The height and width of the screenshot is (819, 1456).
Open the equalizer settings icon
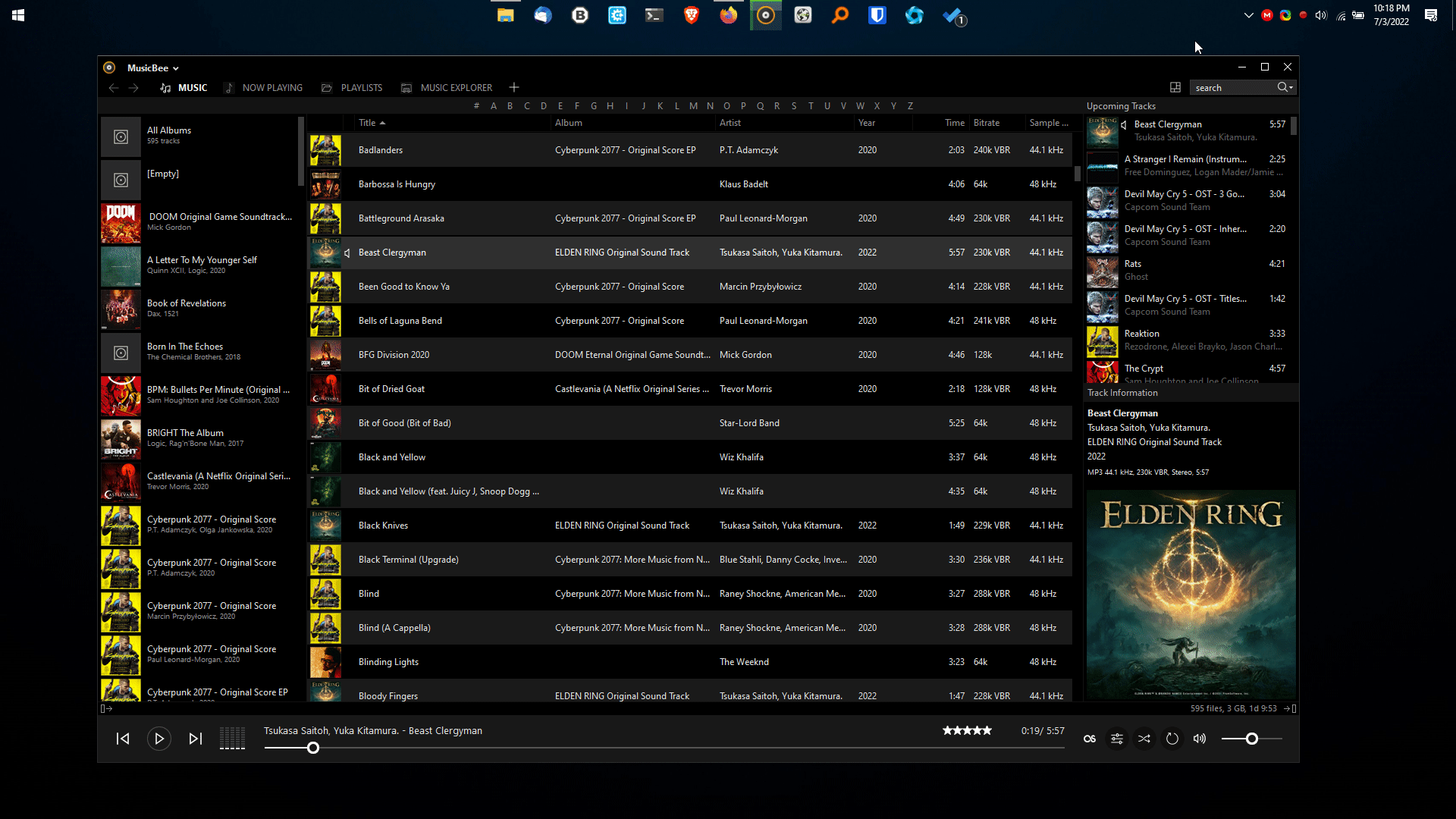[1117, 739]
